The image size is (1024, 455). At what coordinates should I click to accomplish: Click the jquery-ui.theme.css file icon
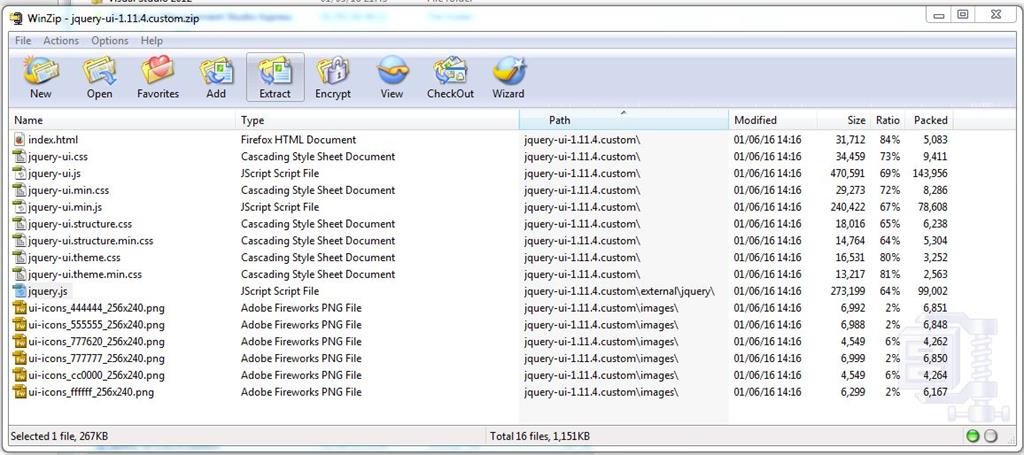coord(19,257)
